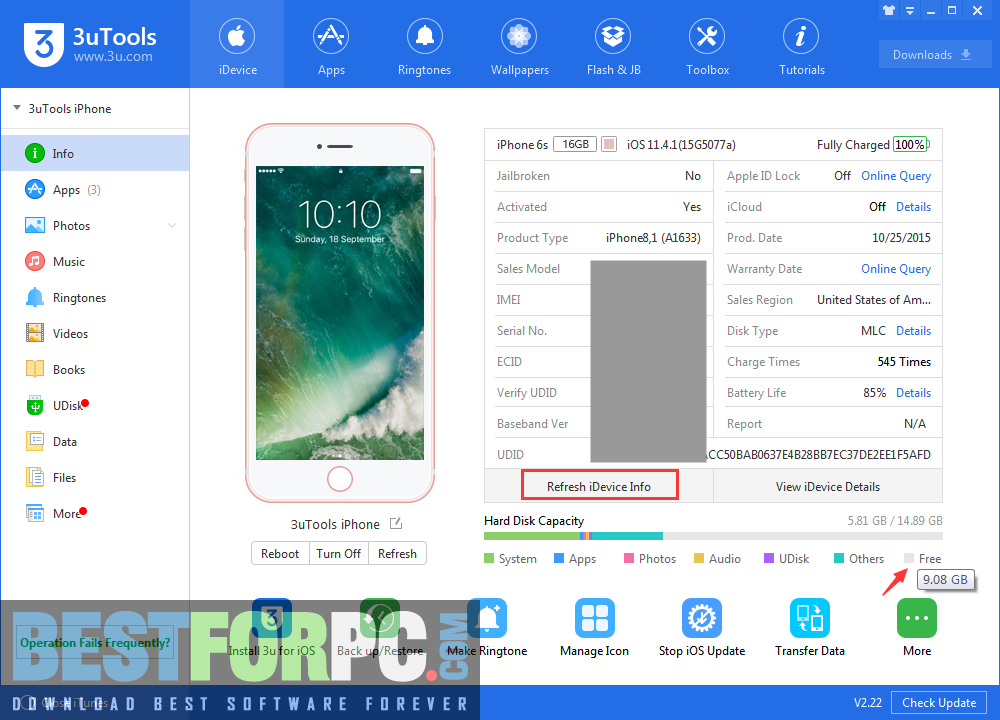
Task: Open the skin shirt icon in title bar
Action: point(888,10)
